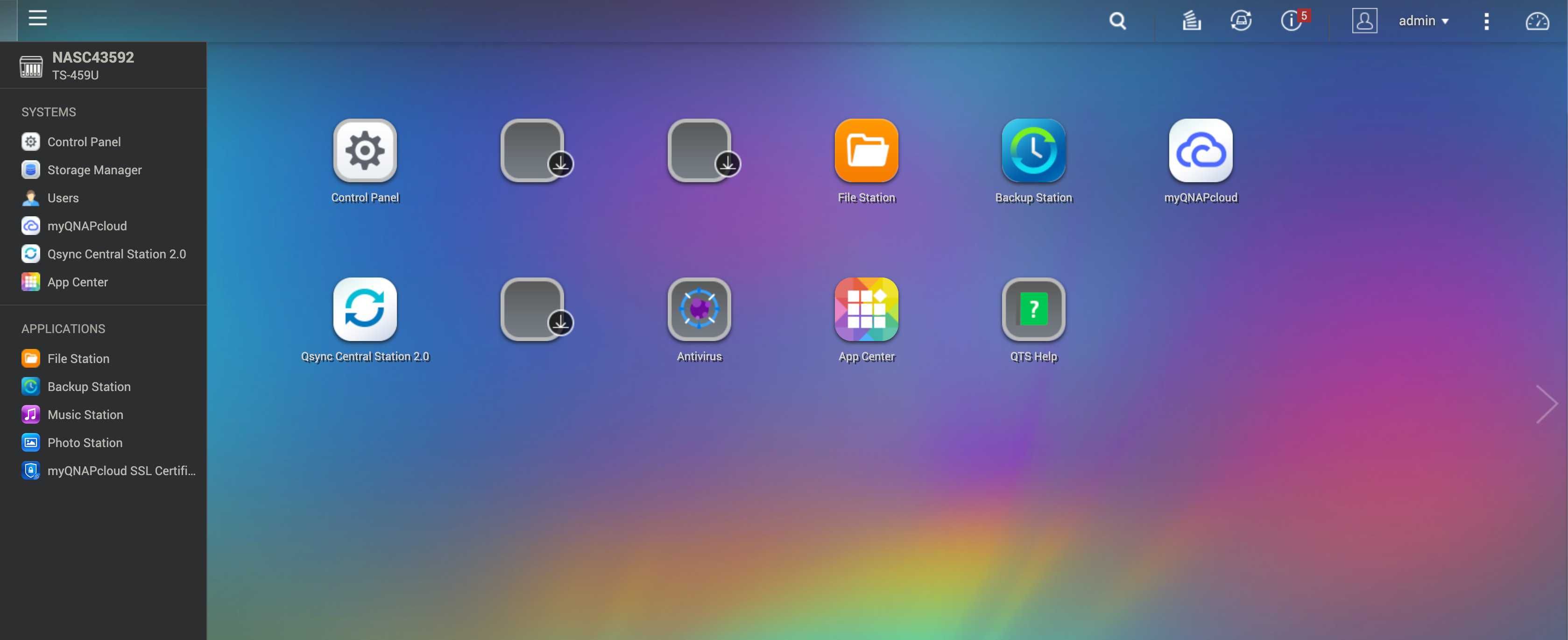The image size is (1568, 640).
Task: Click placeholder download icon left of File Station
Action: click(699, 150)
